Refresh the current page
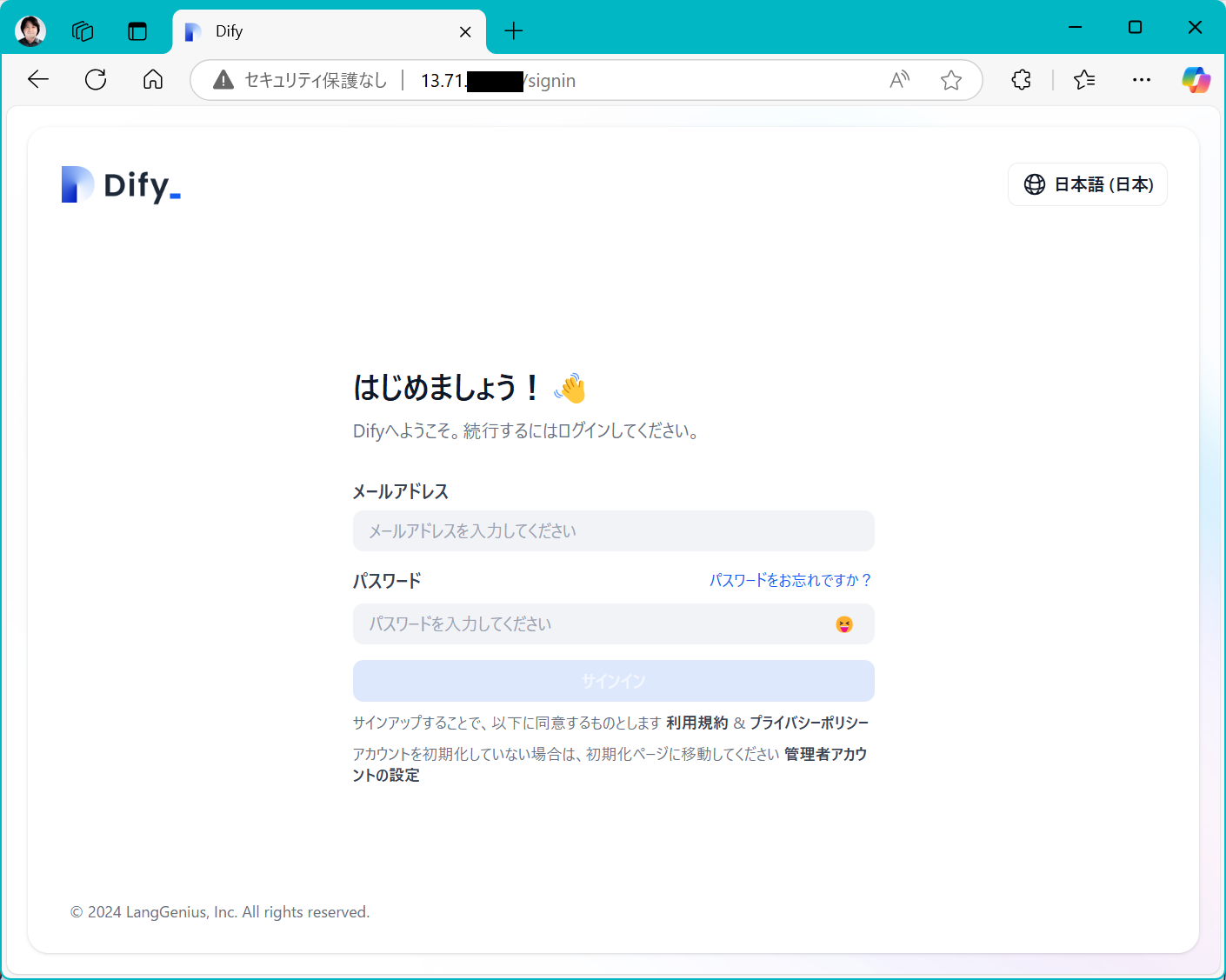The width and height of the screenshot is (1226, 980). click(96, 79)
